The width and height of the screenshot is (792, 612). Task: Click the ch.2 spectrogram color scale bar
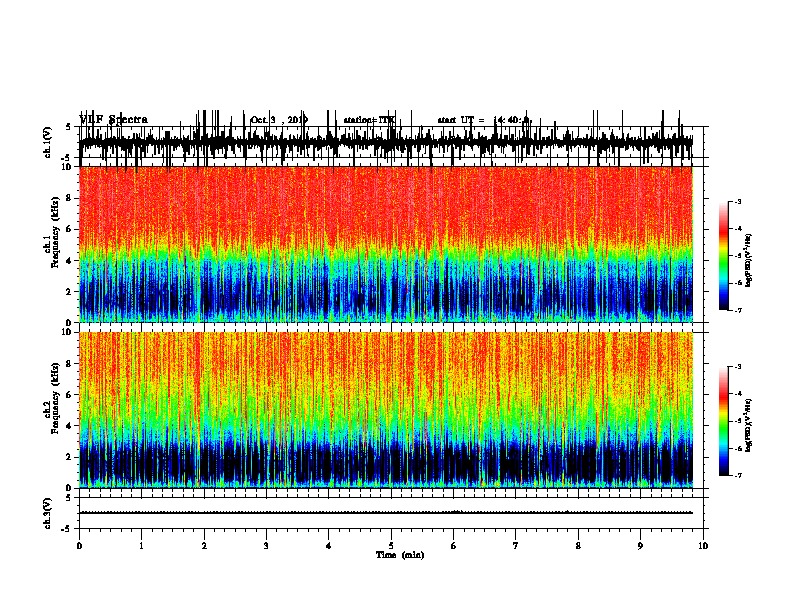coord(723,421)
